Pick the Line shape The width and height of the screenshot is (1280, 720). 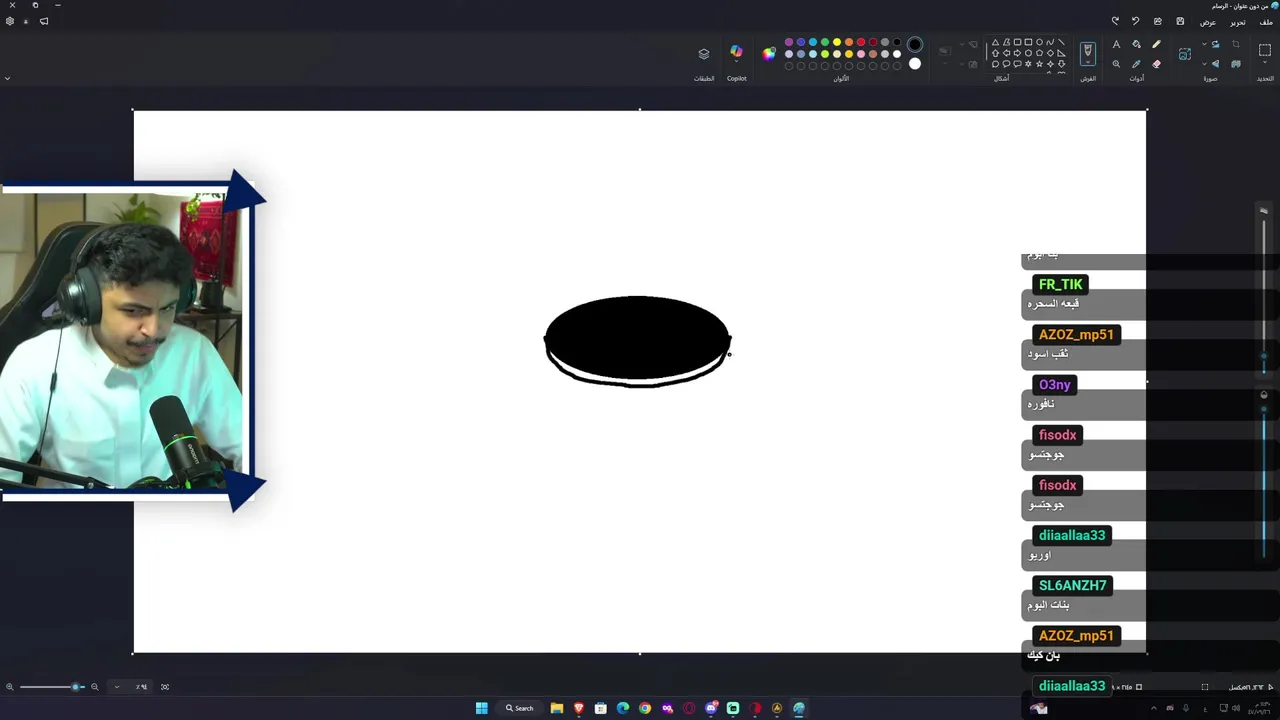click(x=1061, y=42)
